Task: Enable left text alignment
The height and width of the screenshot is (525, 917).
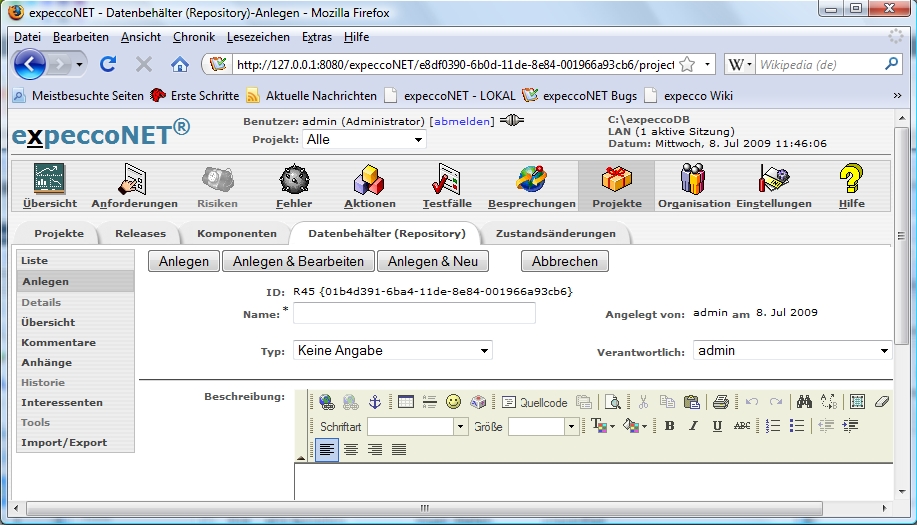Action: (327, 450)
